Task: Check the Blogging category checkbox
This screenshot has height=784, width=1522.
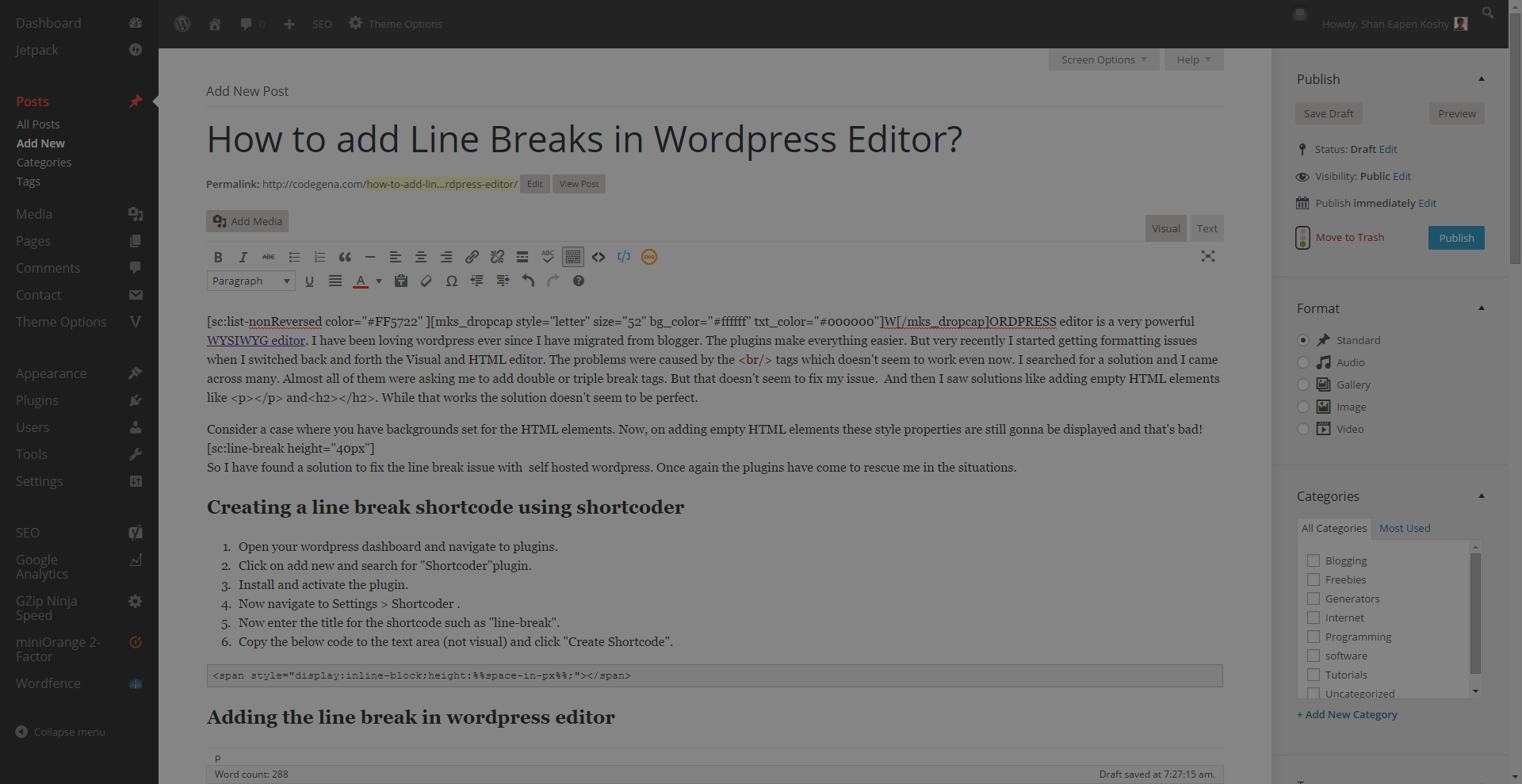Action: 1313,560
